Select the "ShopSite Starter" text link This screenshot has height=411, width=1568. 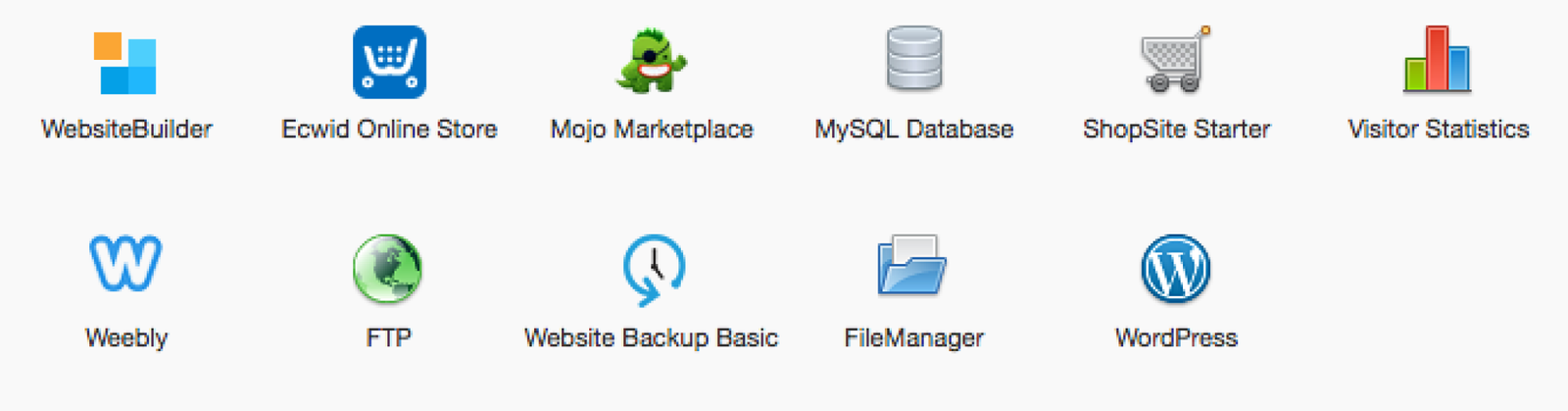point(1176,129)
